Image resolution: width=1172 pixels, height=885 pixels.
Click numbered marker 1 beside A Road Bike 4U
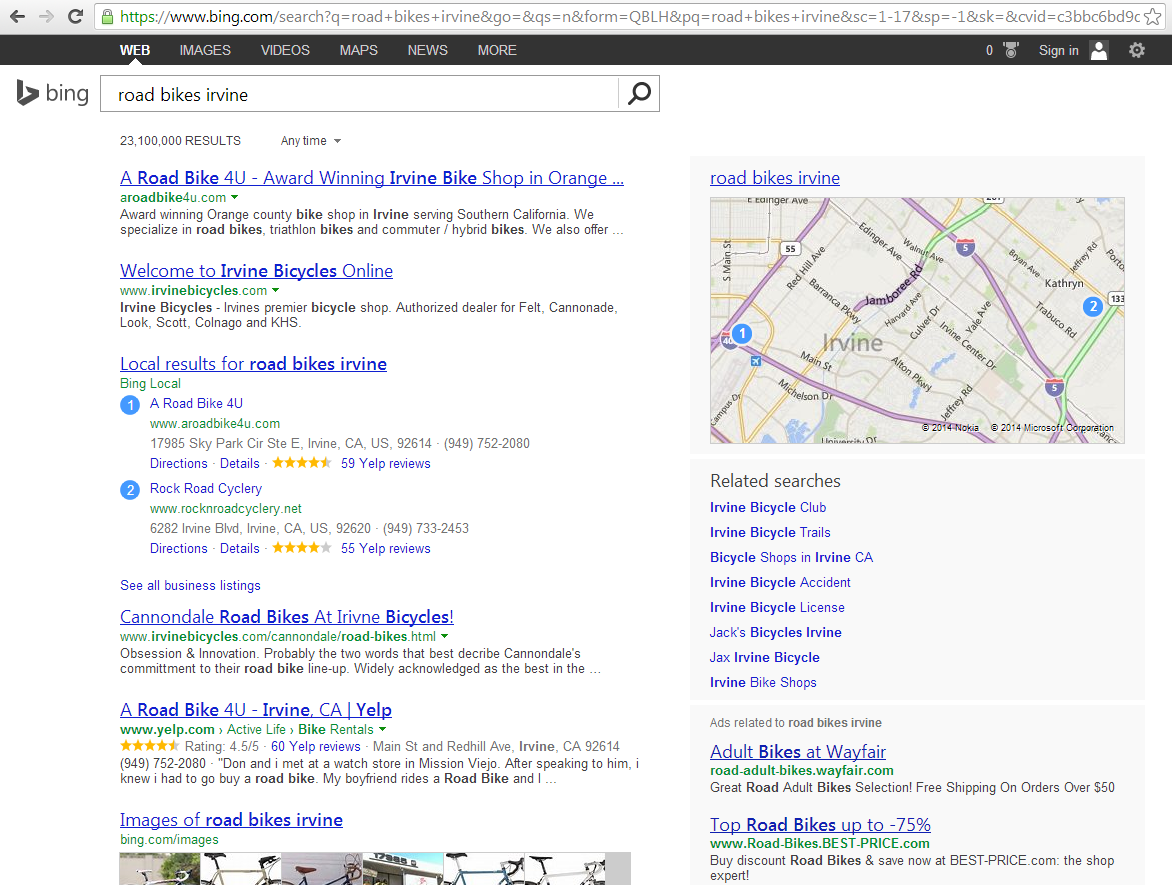130,405
